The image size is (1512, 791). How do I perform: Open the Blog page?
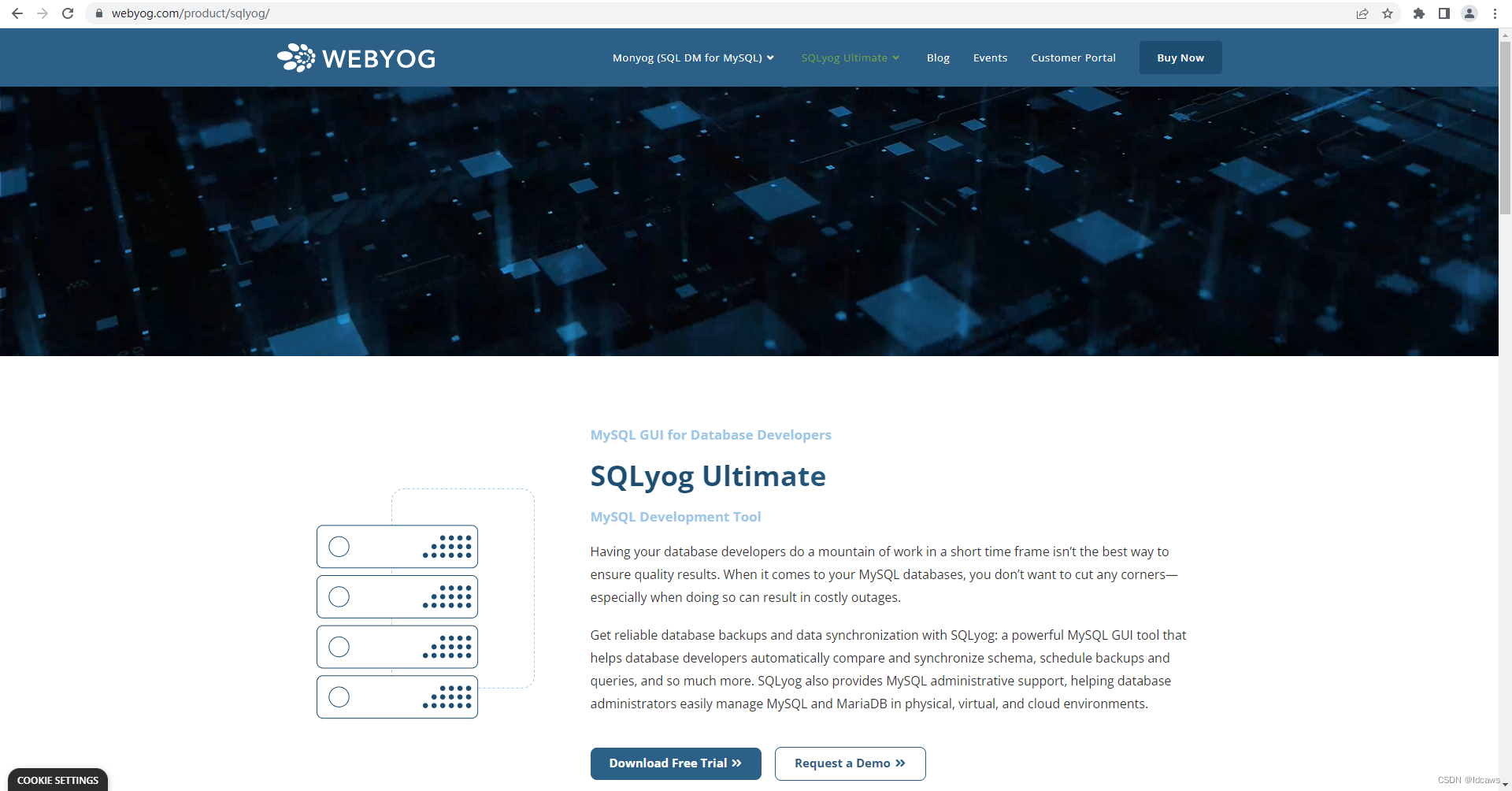click(938, 58)
